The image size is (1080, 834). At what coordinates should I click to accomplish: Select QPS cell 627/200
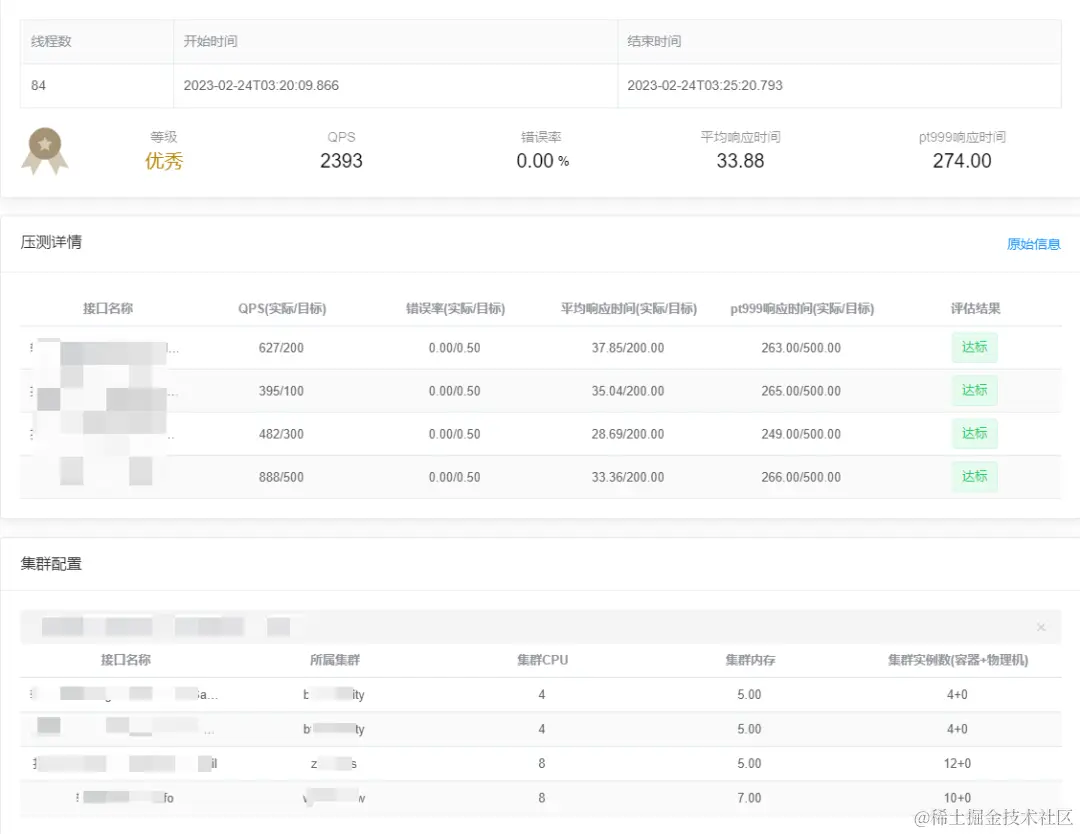[281, 348]
